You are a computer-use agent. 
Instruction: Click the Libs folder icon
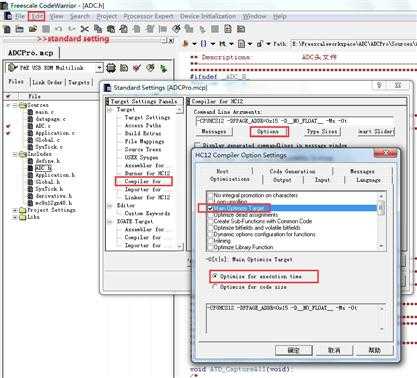pyautogui.click(x=23, y=217)
